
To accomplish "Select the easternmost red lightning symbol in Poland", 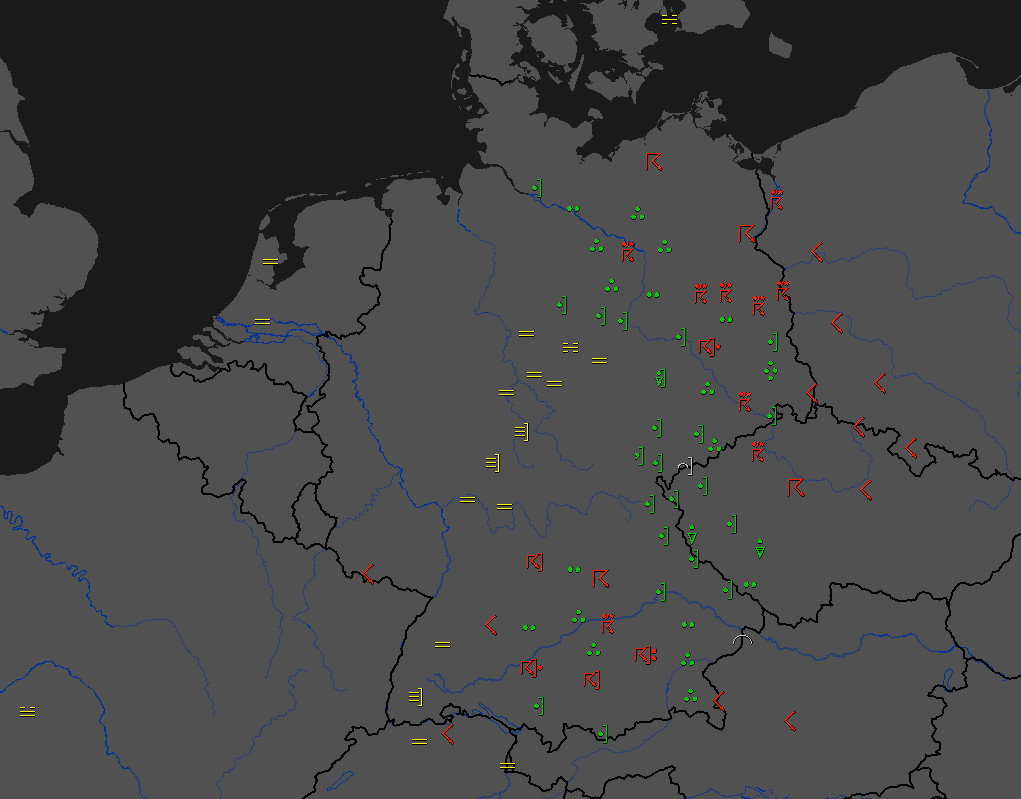I will coord(910,448).
